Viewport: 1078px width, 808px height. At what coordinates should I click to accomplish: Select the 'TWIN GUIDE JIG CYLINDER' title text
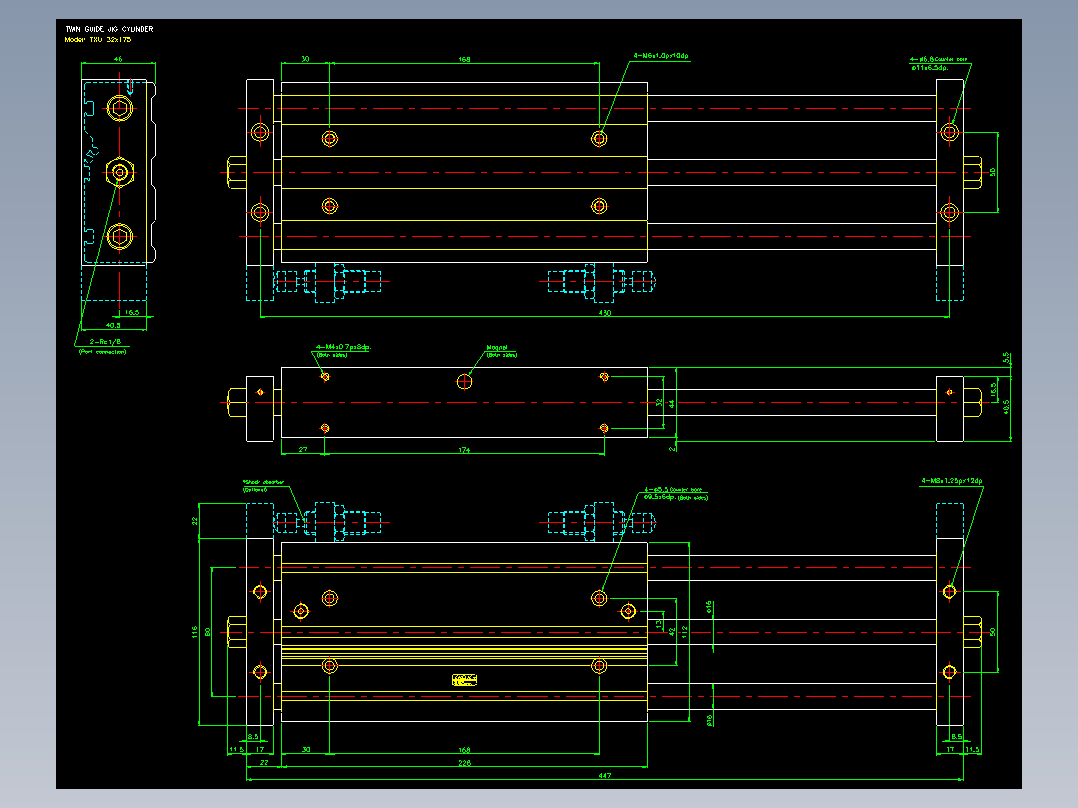pyautogui.click(x=109, y=29)
